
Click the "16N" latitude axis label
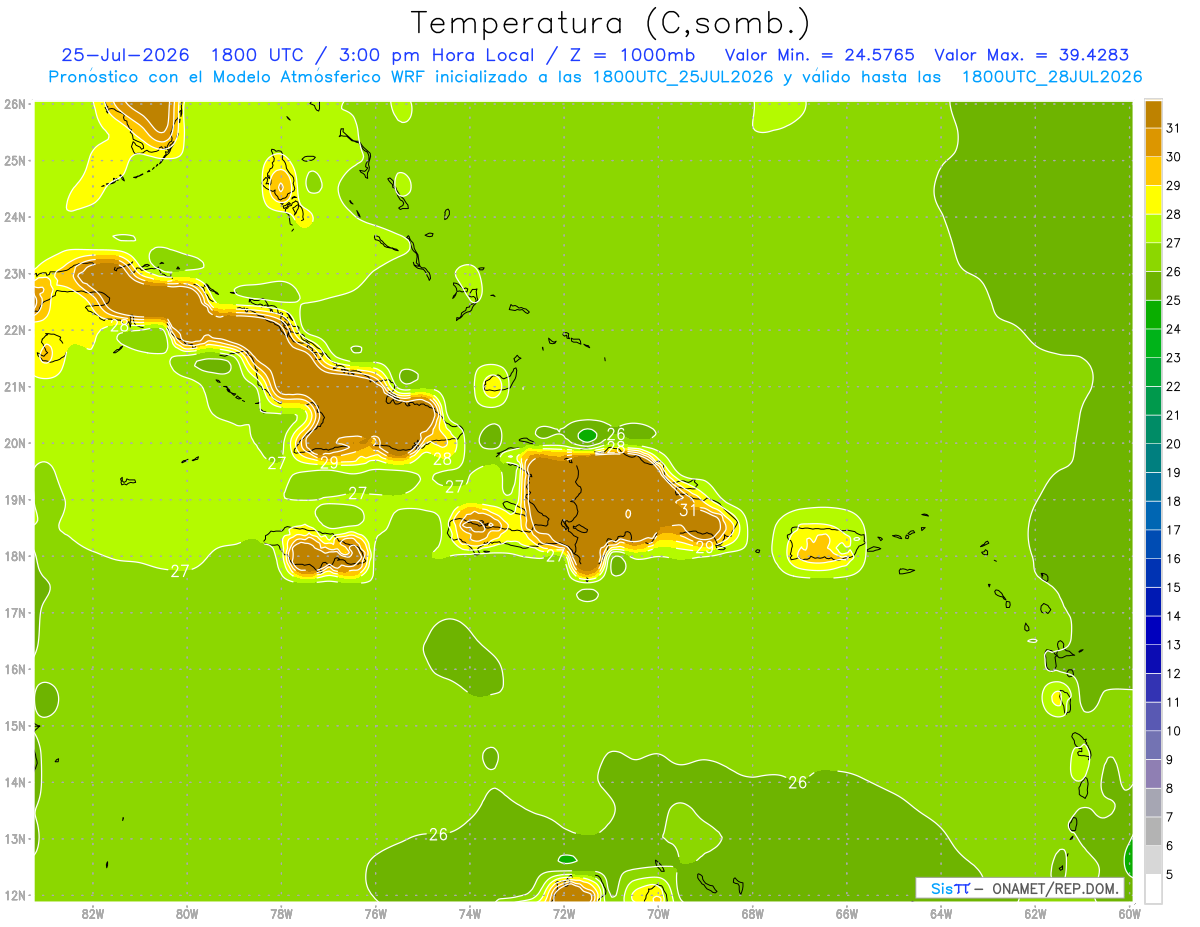pyautogui.click(x=15, y=669)
